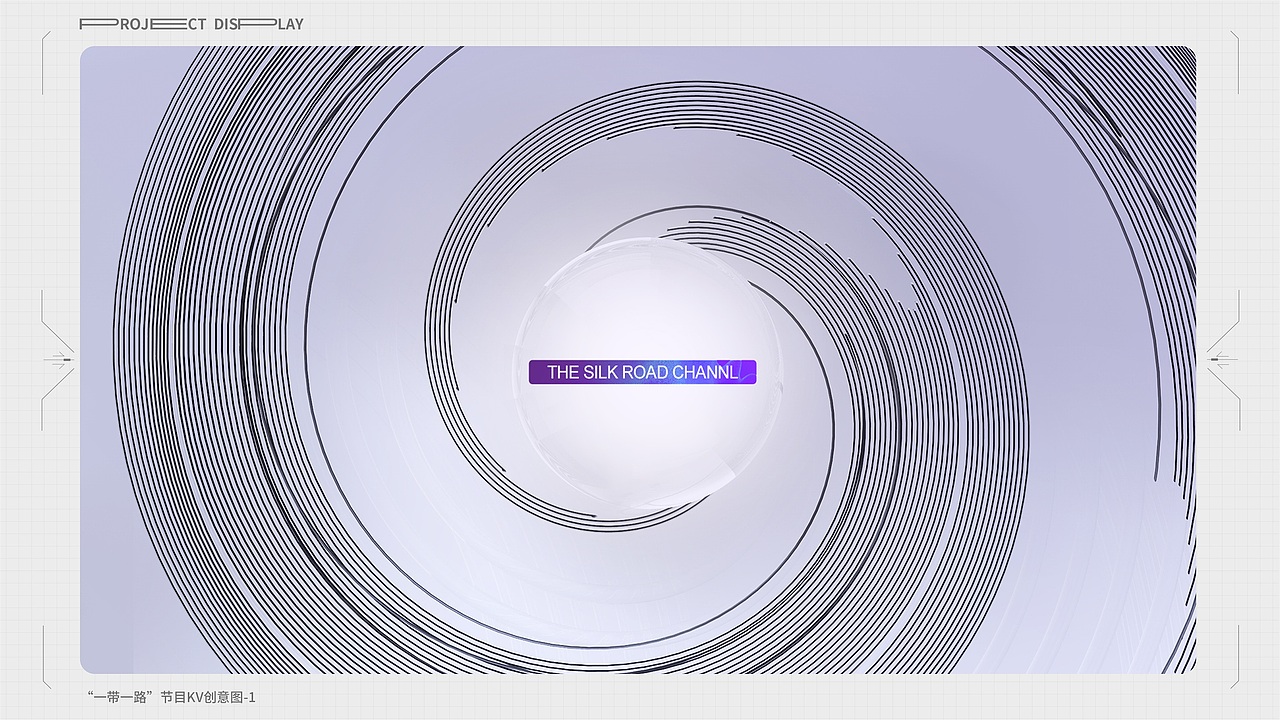Viewport: 1280px width, 720px height.
Task: Select the purple "THE SILK ROAD CHANNL" banner
Action: tap(642, 372)
